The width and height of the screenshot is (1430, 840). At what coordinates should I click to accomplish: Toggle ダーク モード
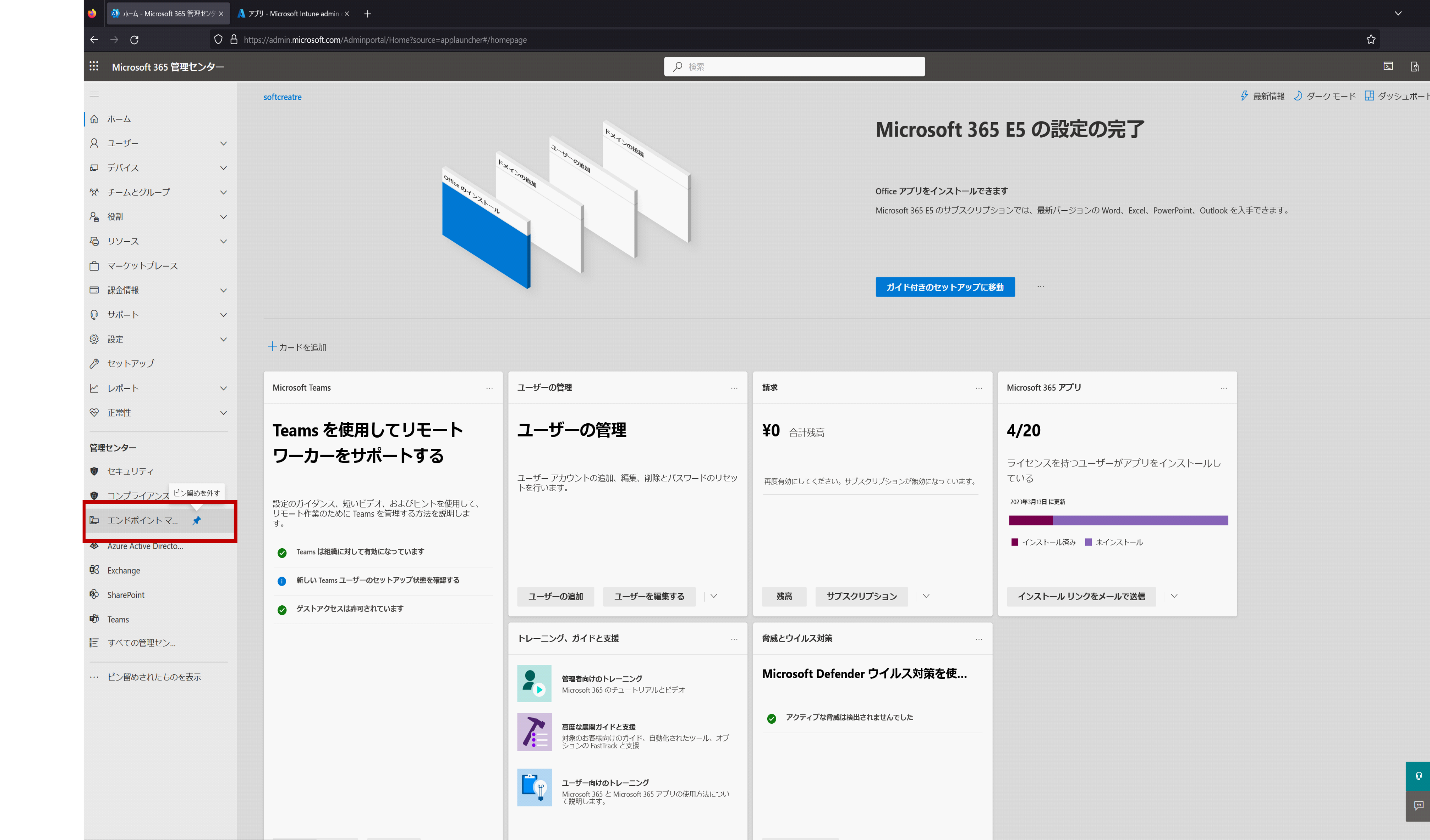click(x=1324, y=96)
